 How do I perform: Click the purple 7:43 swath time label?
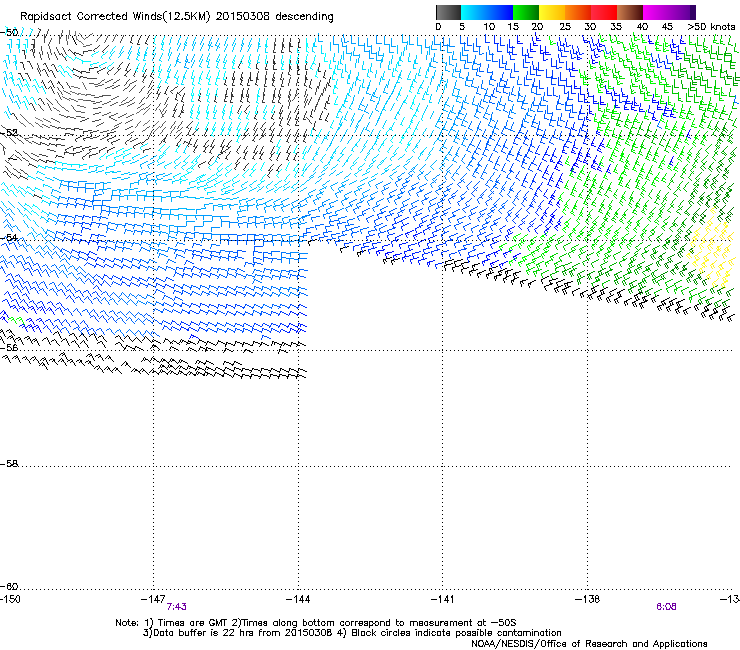coord(177,607)
